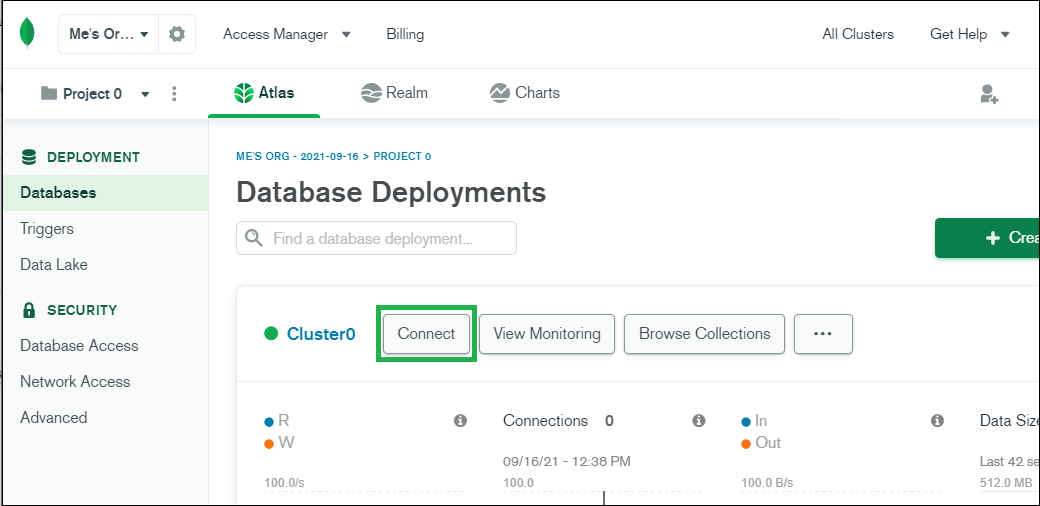Open the Cluster0 ellipsis more-options button
The height and width of the screenshot is (506, 1040).
(x=823, y=334)
